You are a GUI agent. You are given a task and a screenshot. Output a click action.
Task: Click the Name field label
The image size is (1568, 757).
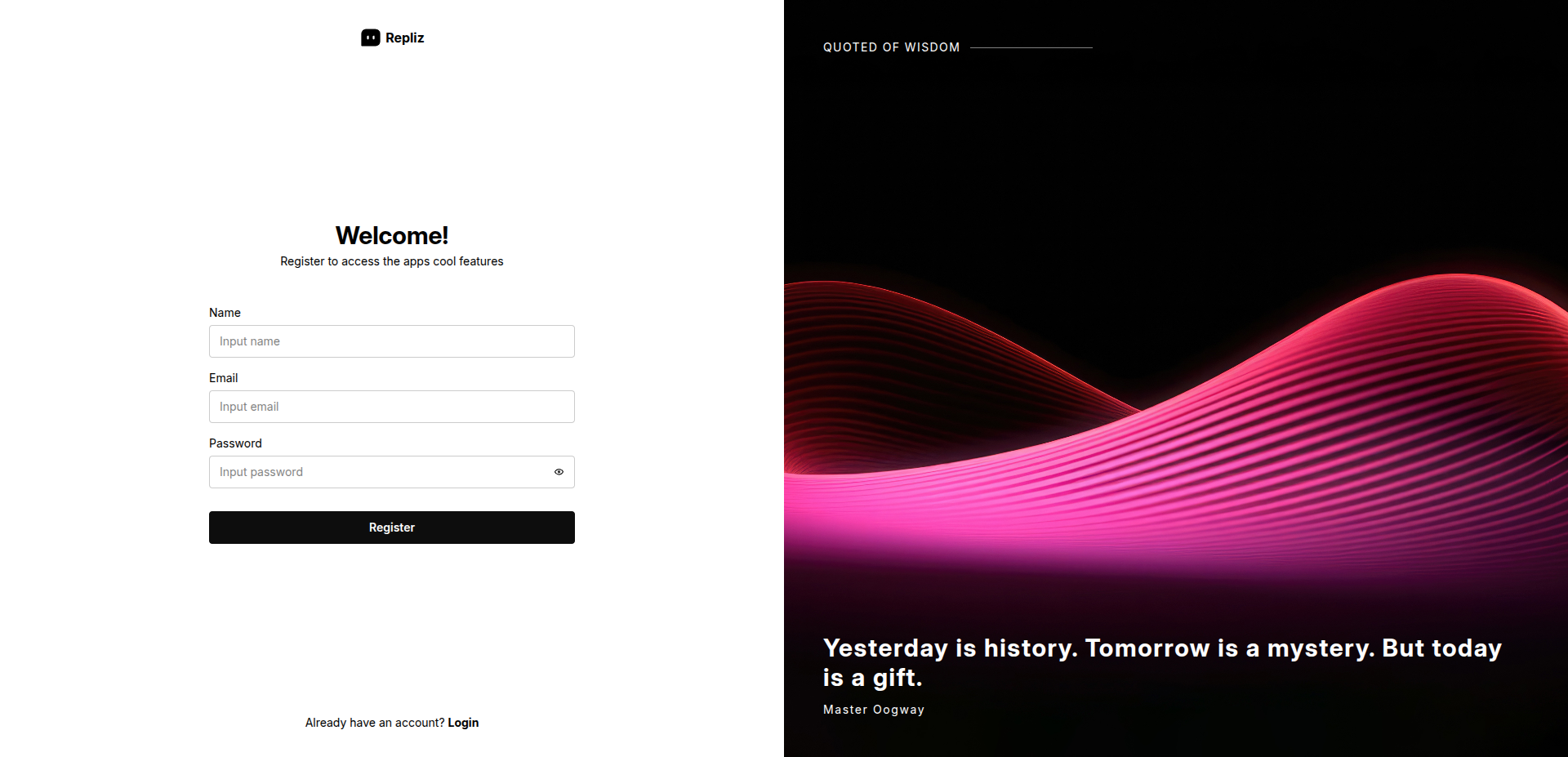[225, 313]
